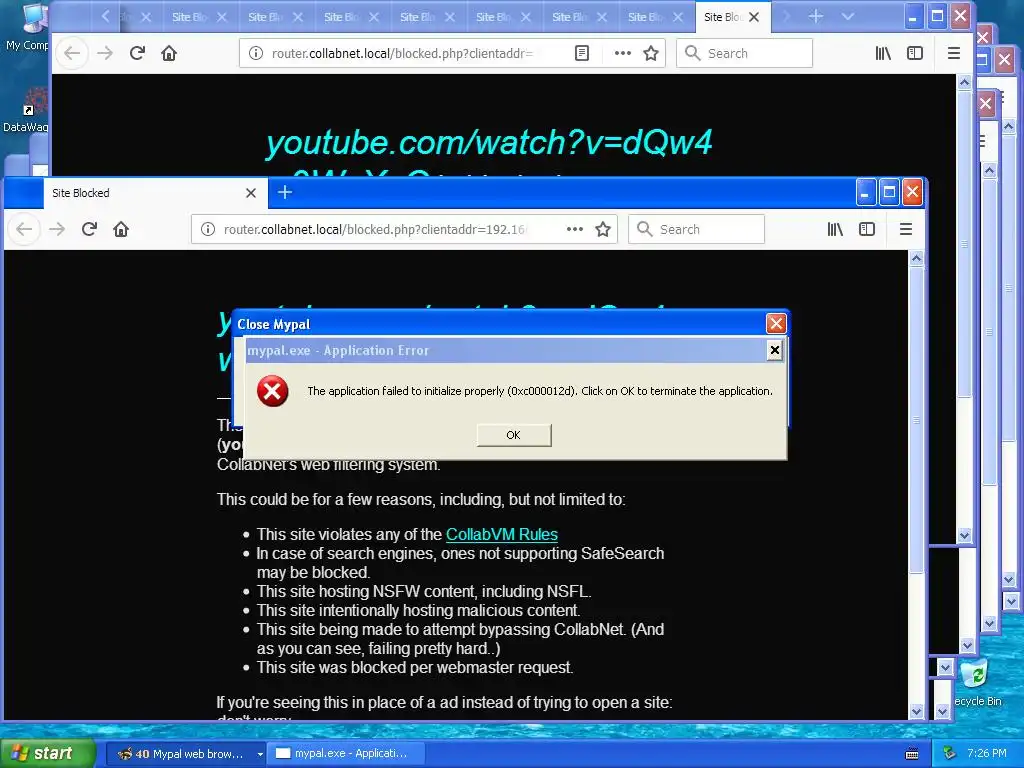
Task: Close the active tab in the rear window
Action: pyautogui.click(x=754, y=17)
